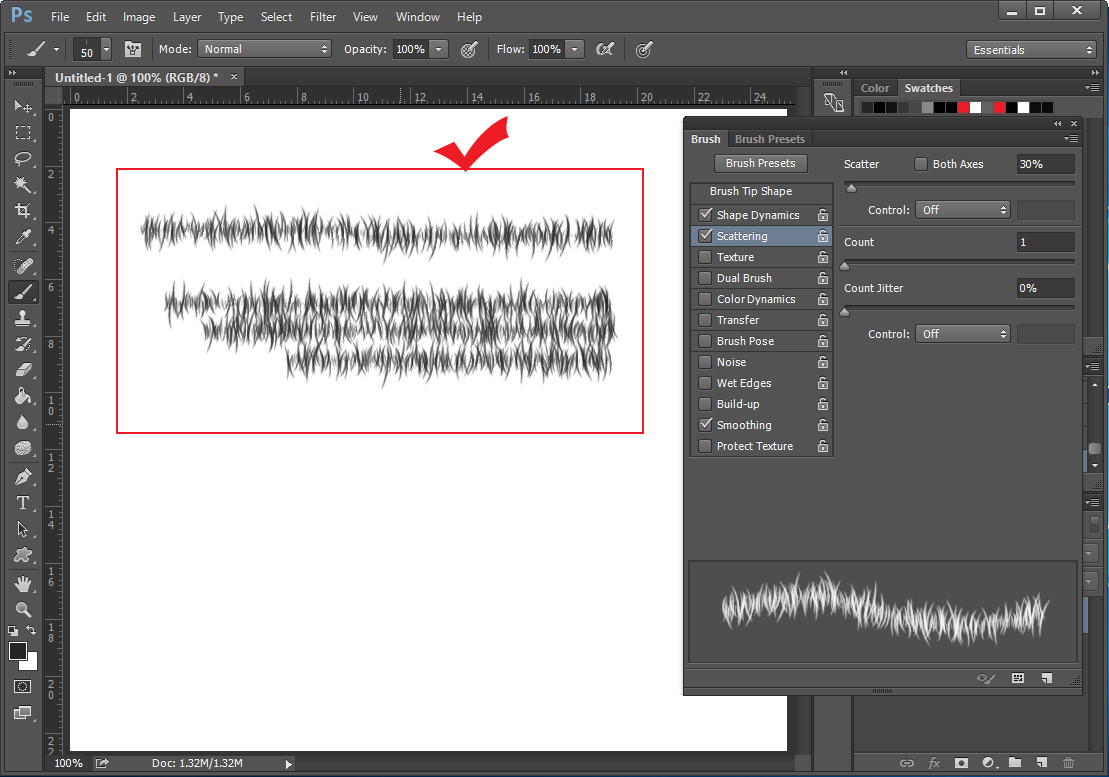
Task: Toggle pressure for size icon
Action: point(644,49)
